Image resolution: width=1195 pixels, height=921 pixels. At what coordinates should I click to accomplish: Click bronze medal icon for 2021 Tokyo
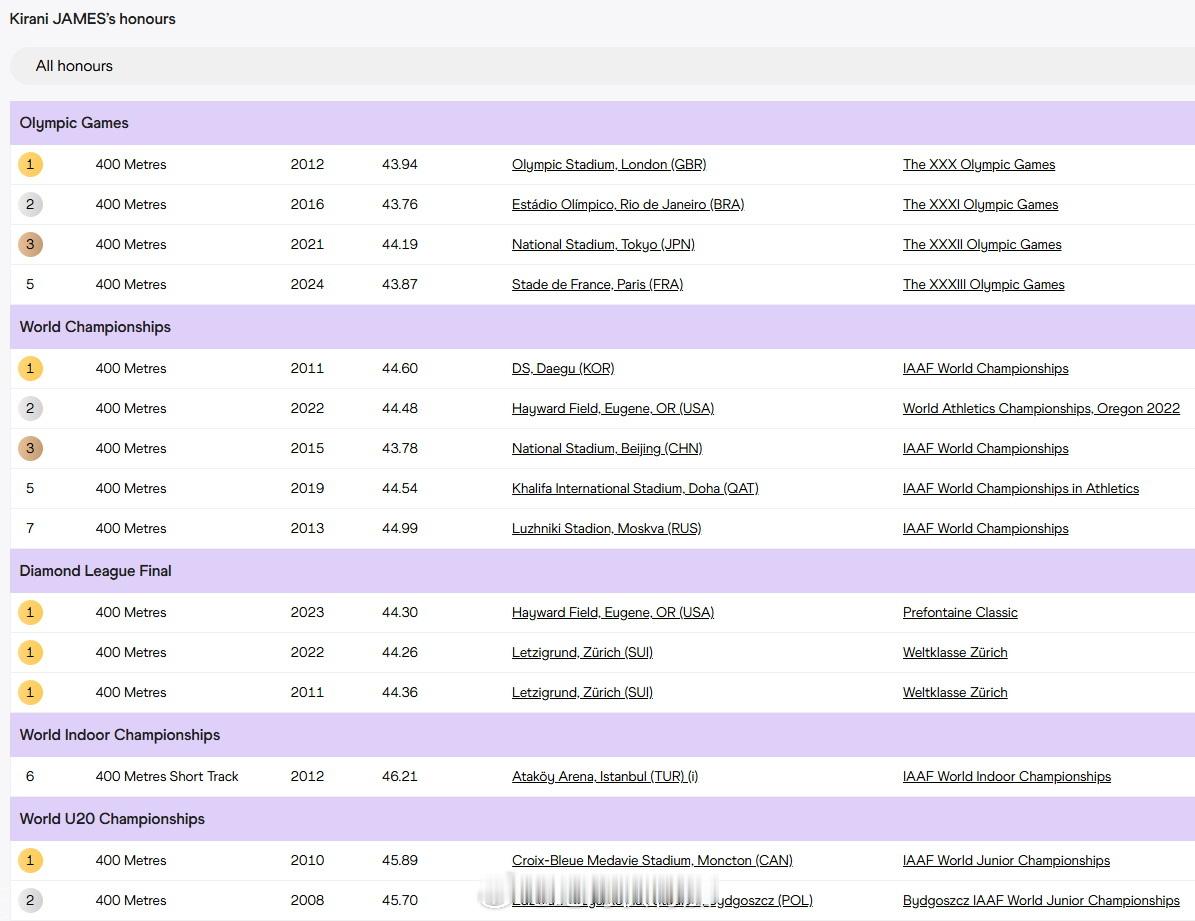[30, 244]
